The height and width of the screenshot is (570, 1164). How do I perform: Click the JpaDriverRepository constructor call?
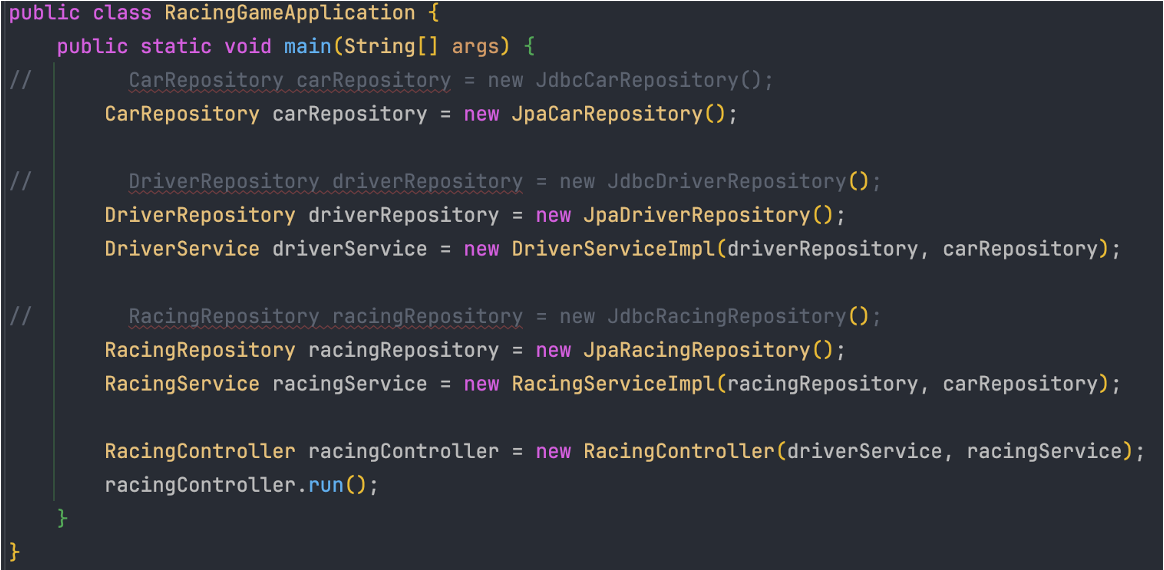(707, 215)
